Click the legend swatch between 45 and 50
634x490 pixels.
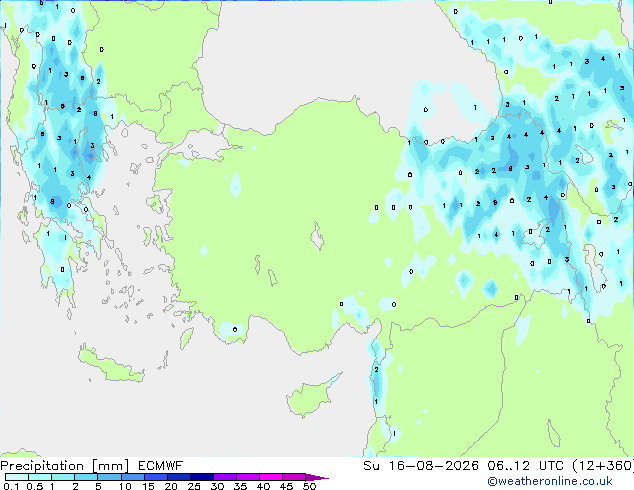tap(294, 477)
